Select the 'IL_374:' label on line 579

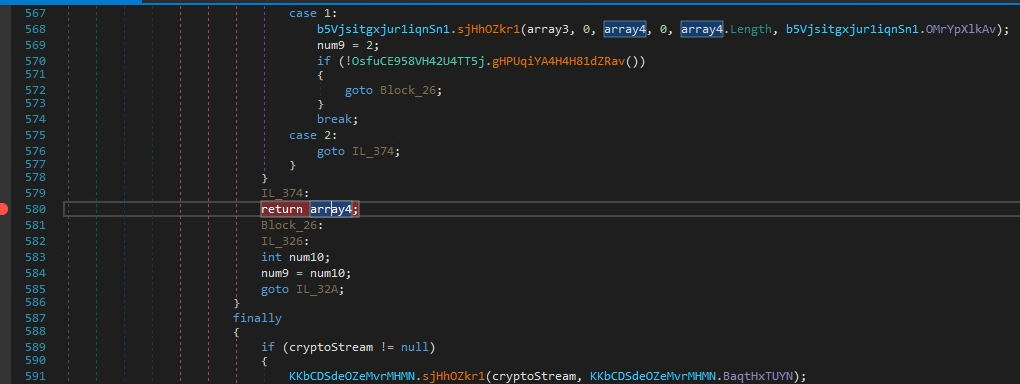click(286, 193)
